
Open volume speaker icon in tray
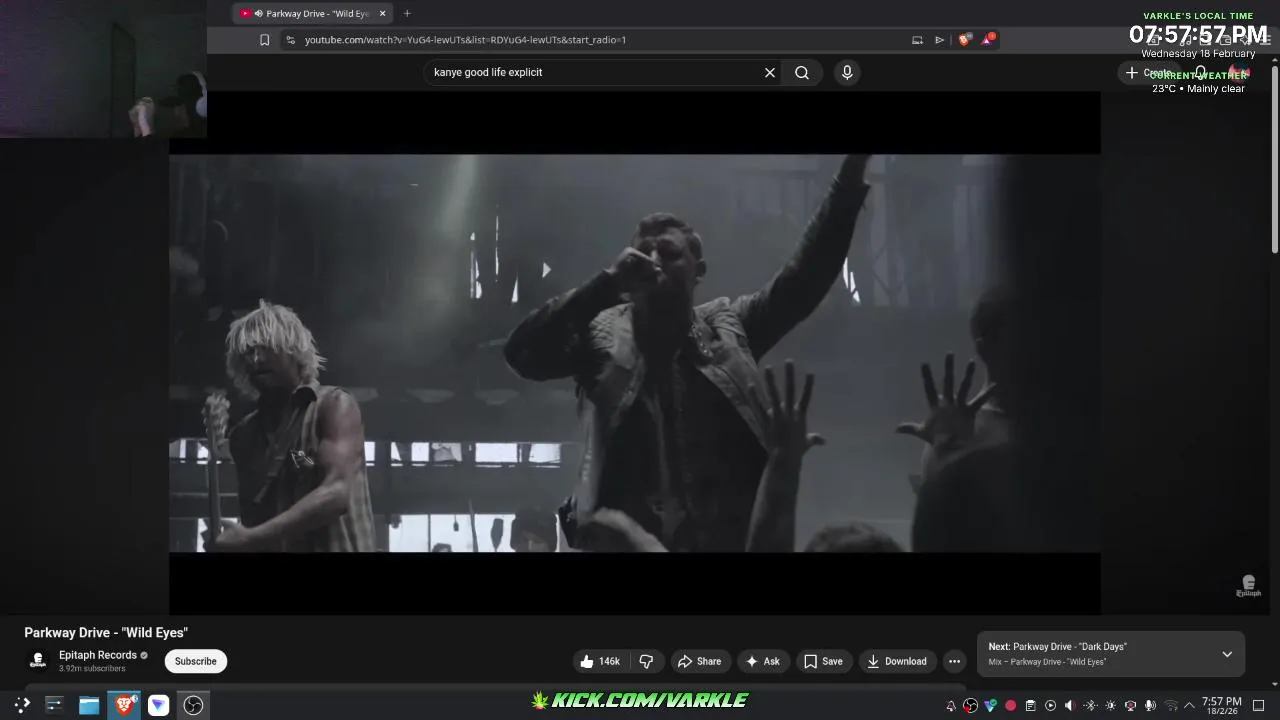[1070, 706]
